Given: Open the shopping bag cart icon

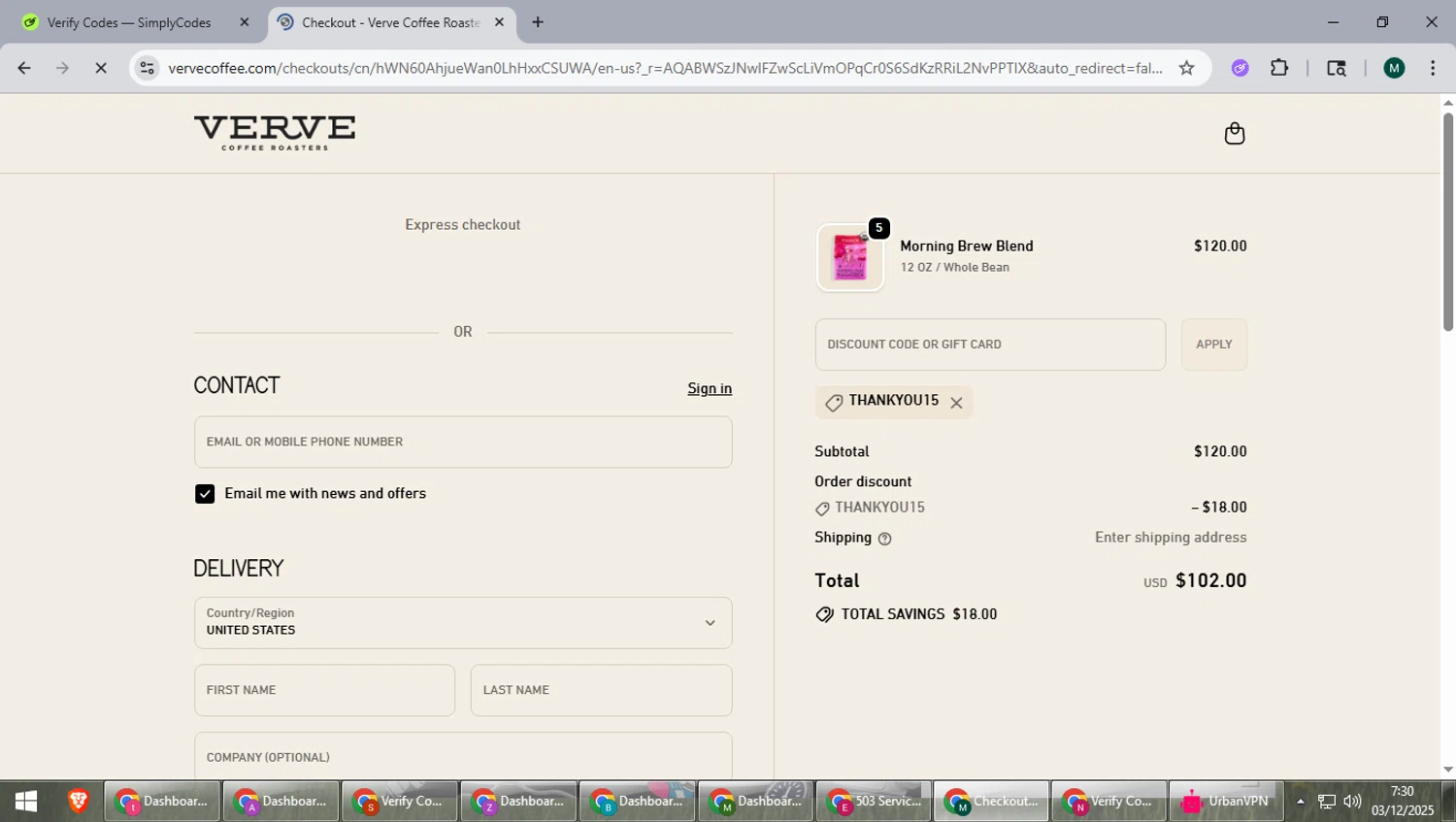Looking at the screenshot, I should tap(1234, 133).
